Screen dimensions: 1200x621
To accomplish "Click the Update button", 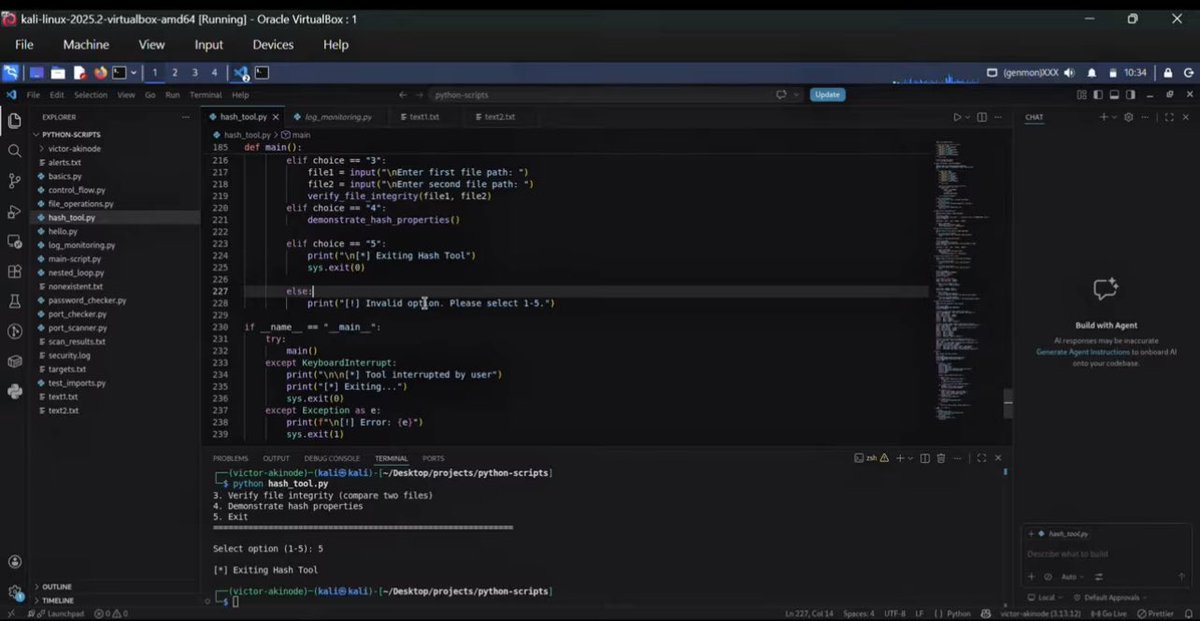I will (827, 95).
